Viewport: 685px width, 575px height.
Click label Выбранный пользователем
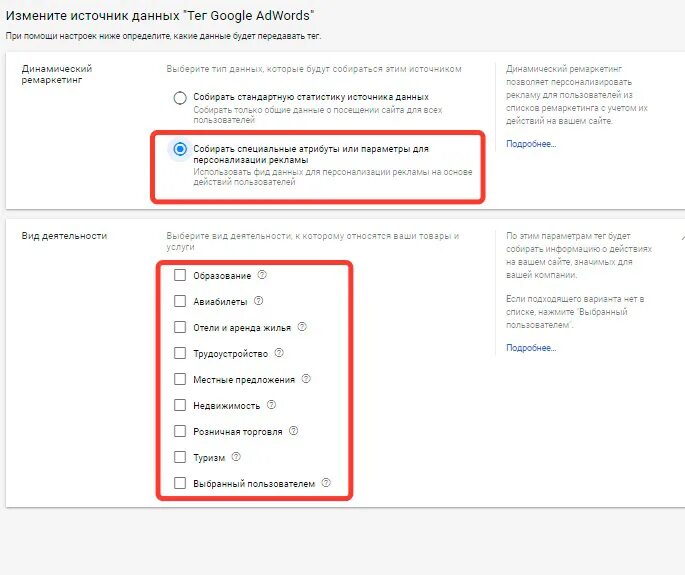tap(254, 484)
